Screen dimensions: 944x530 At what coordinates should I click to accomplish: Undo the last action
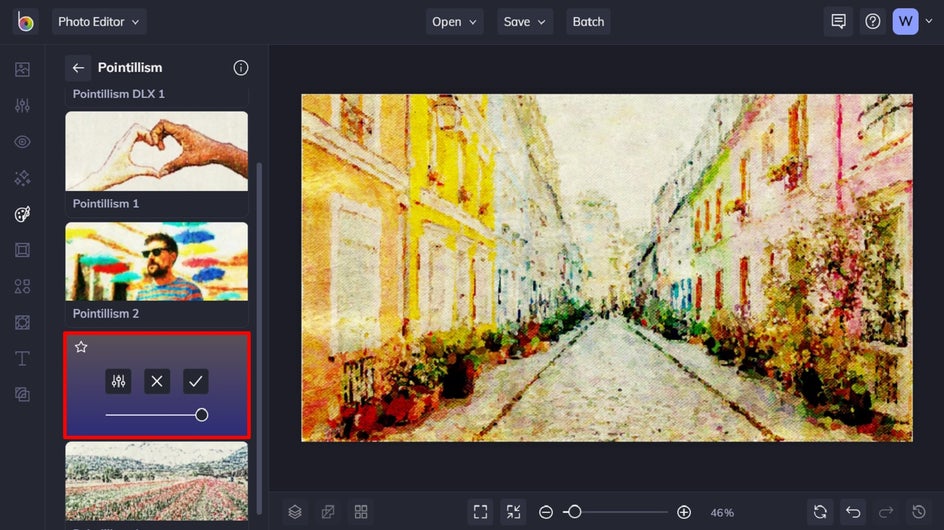pyautogui.click(x=853, y=512)
